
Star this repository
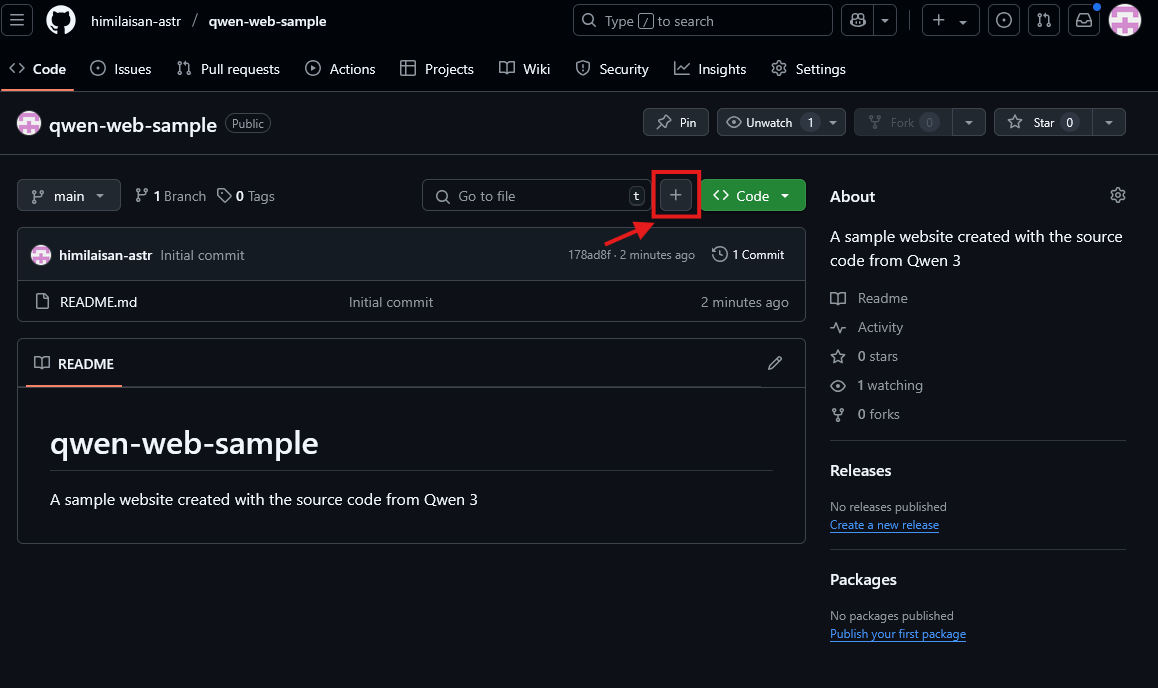click(x=1043, y=123)
